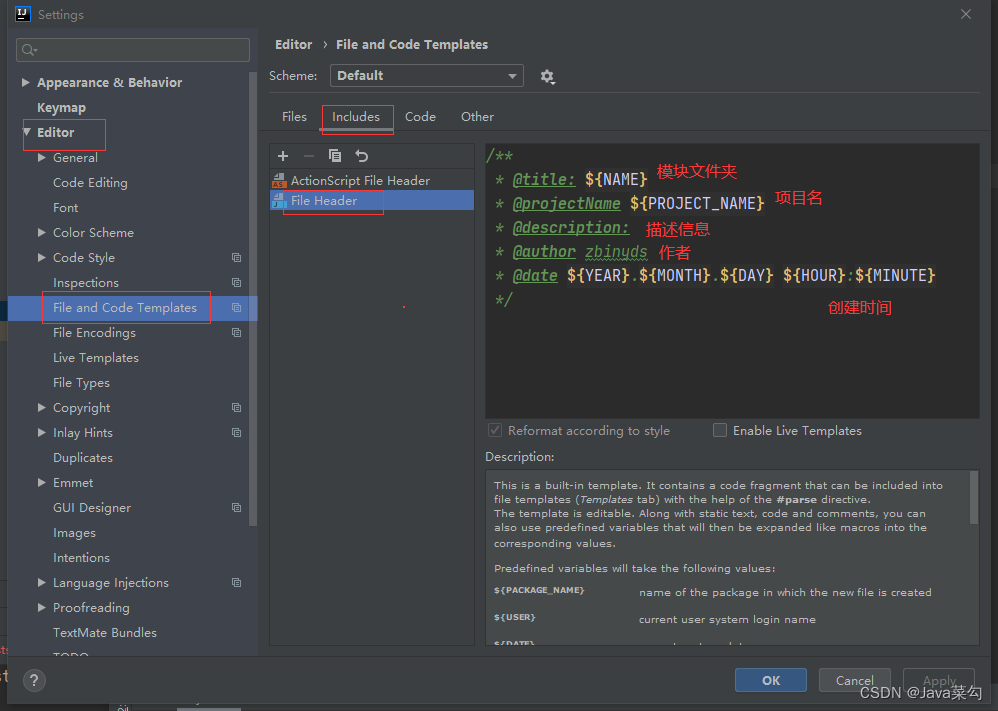998x711 pixels.
Task: Toggle Reformat according to style checkbox
Action: (495, 430)
